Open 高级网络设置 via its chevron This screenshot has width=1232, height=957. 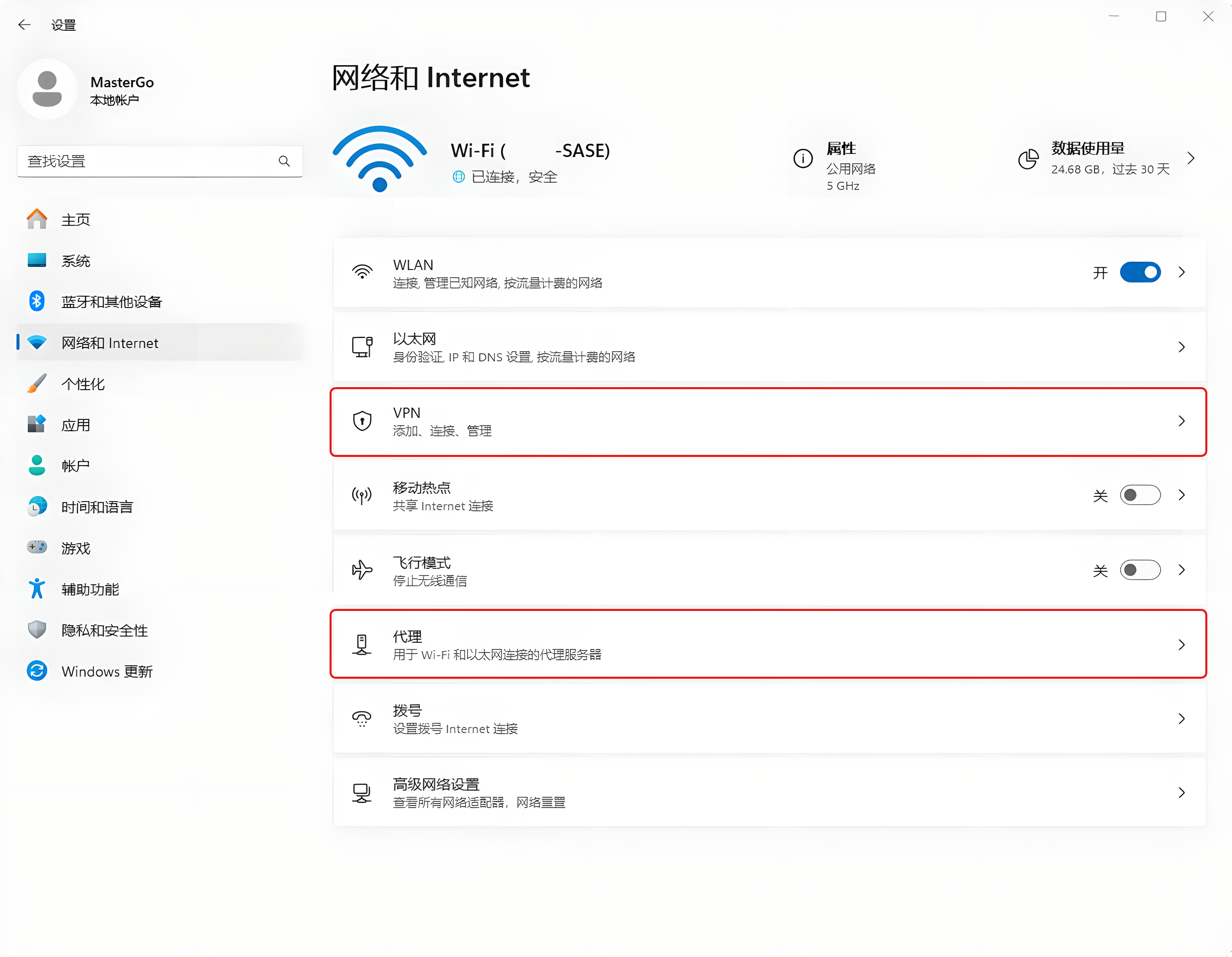tap(1182, 793)
